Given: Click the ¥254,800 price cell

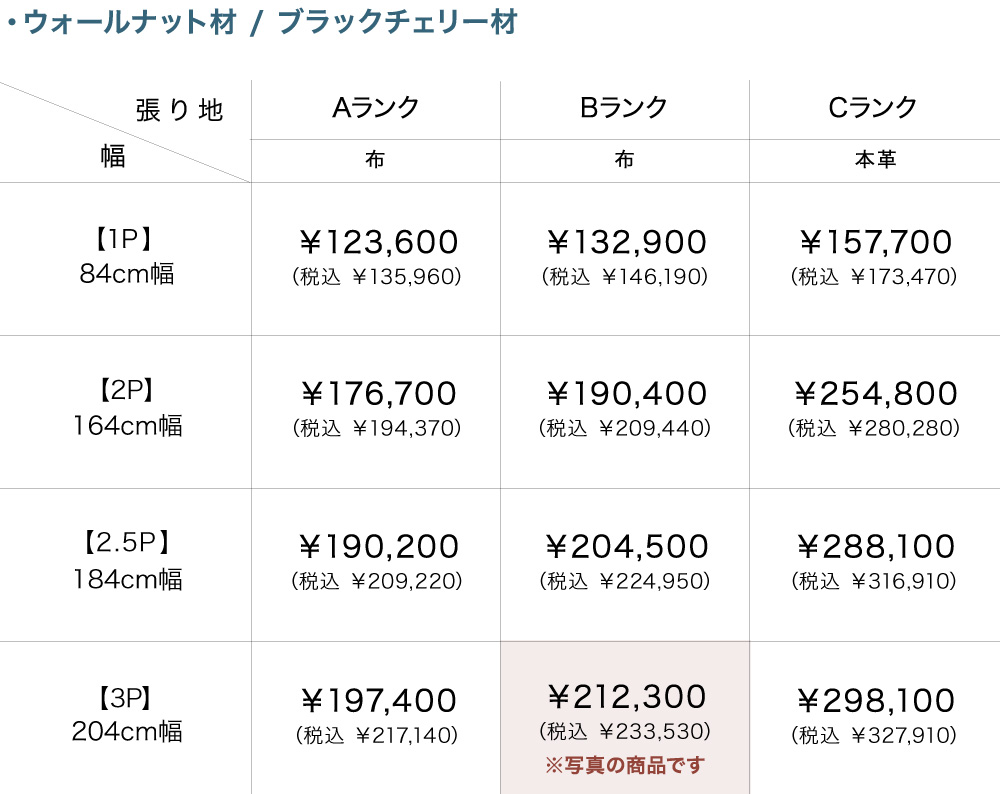Looking at the screenshot, I should pyautogui.click(x=875, y=409).
